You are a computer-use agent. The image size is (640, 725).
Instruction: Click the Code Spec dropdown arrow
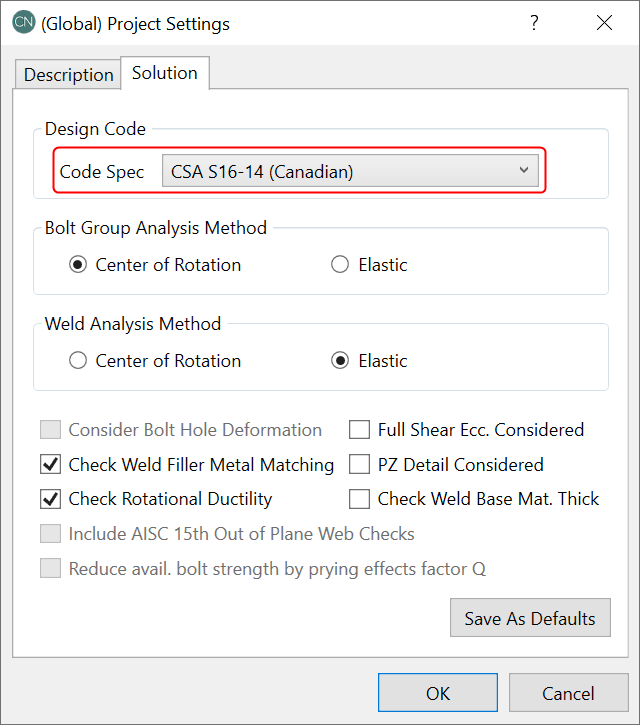[523, 171]
